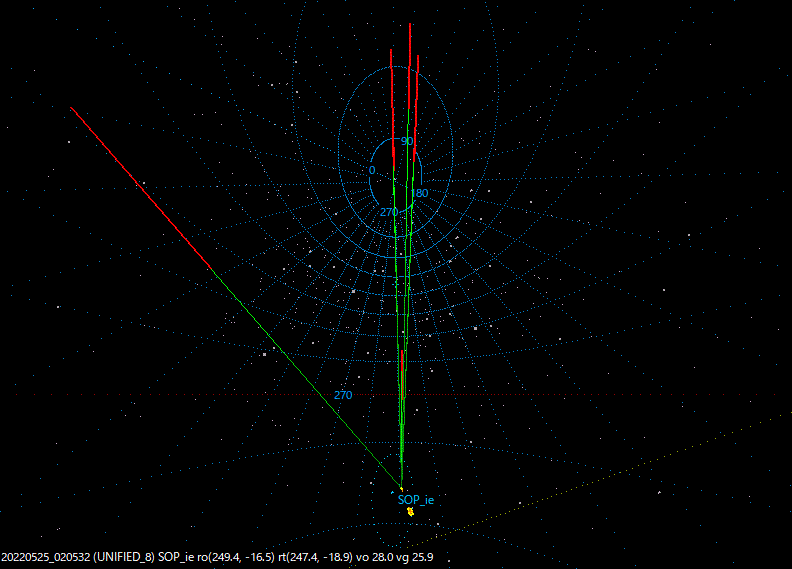Click the long diagonal red meteor trail segment
Screen dimensions: 792x569
click(x=140, y=187)
